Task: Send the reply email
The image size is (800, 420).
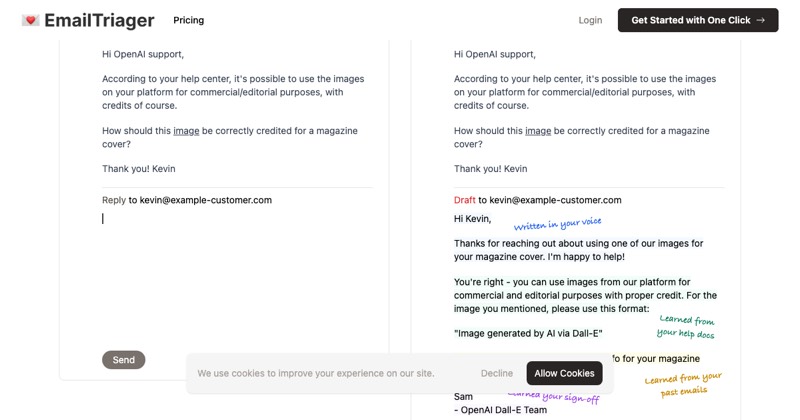Action: pos(123,360)
